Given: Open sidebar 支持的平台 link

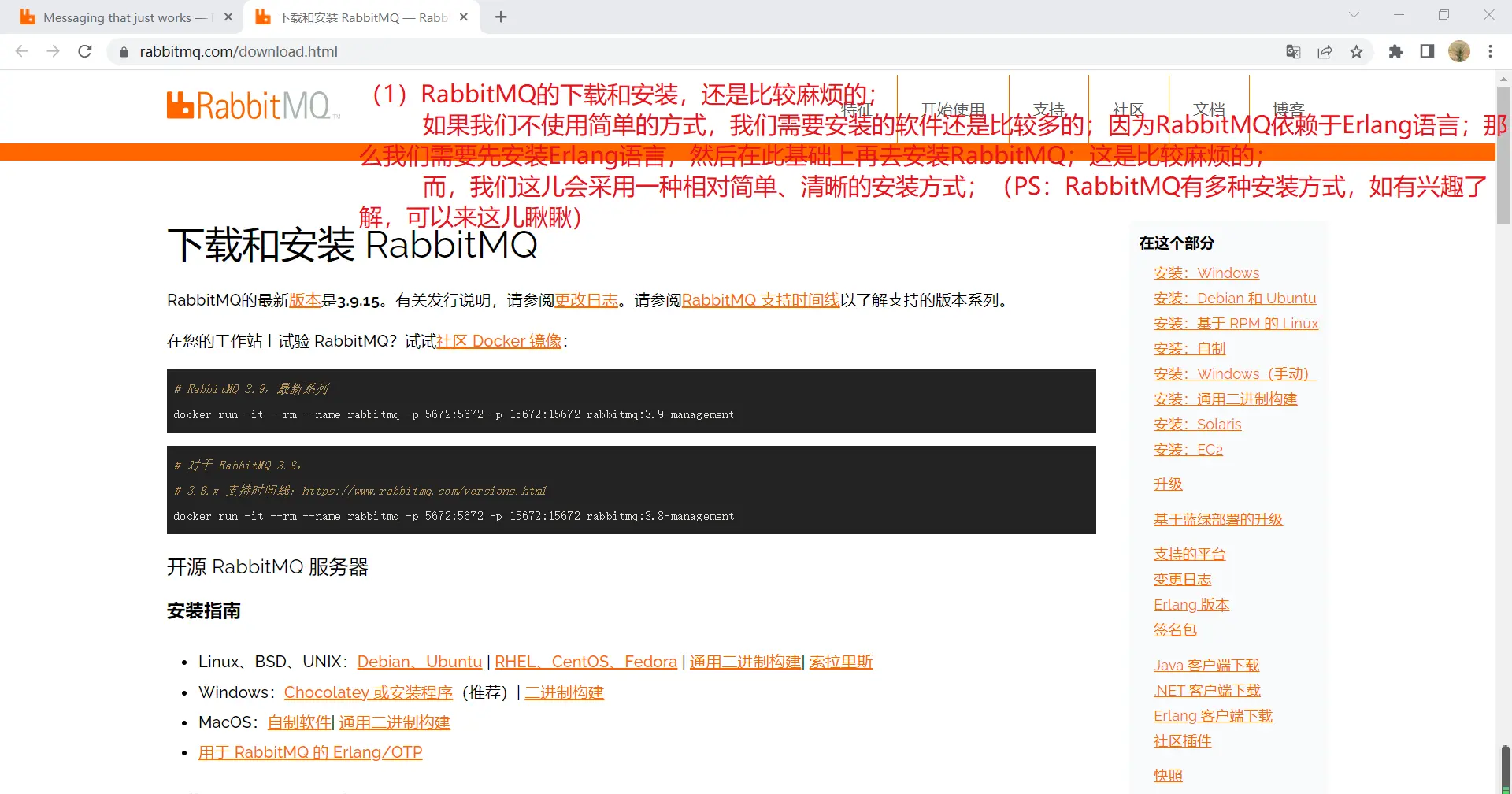Looking at the screenshot, I should click(1190, 555).
